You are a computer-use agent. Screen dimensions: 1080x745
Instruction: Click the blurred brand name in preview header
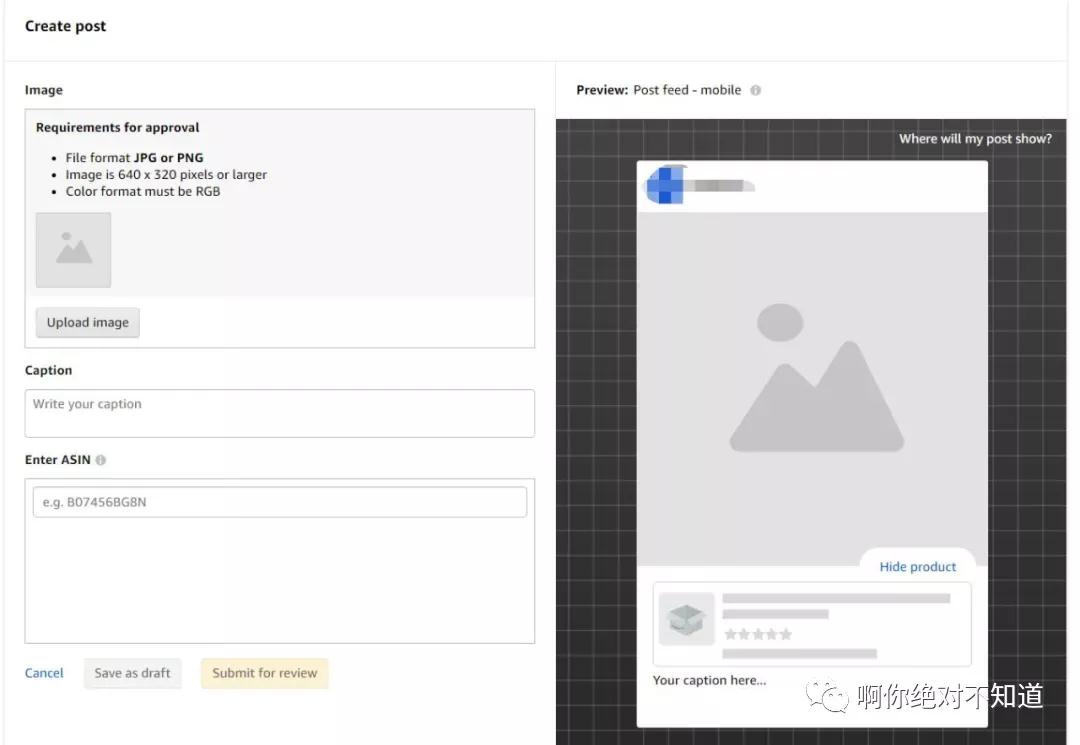(720, 186)
